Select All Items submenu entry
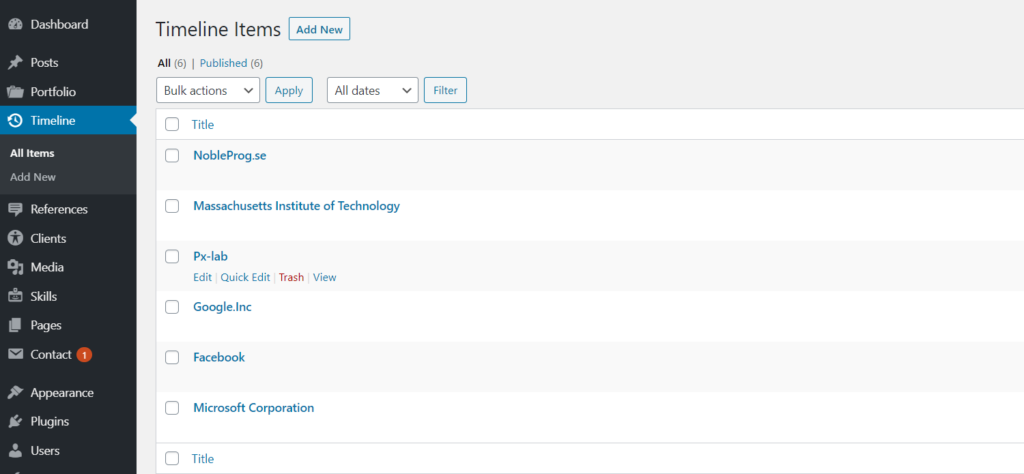This screenshot has width=1024, height=474. tap(32, 153)
